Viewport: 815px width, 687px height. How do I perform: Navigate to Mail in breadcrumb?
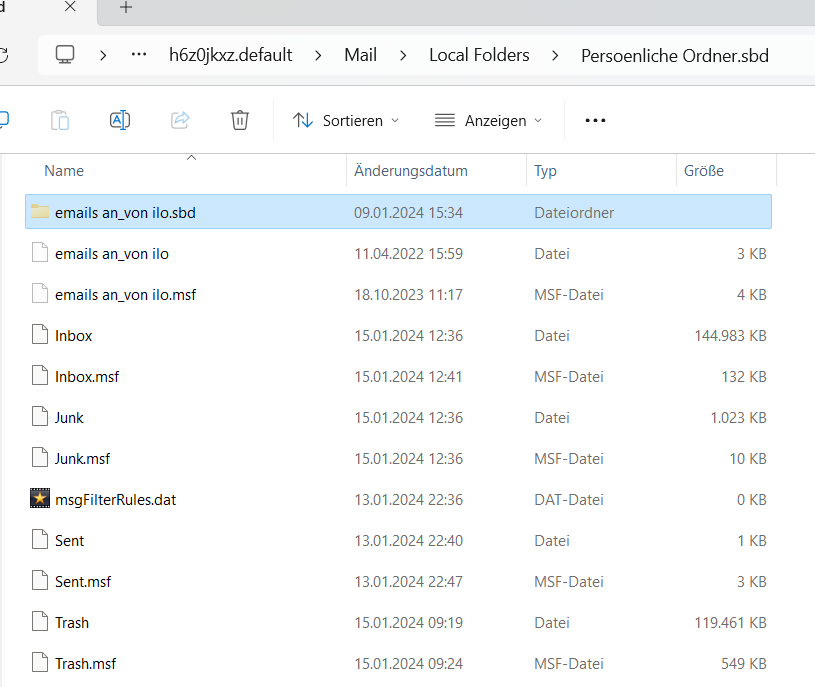click(x=360, y=55)
